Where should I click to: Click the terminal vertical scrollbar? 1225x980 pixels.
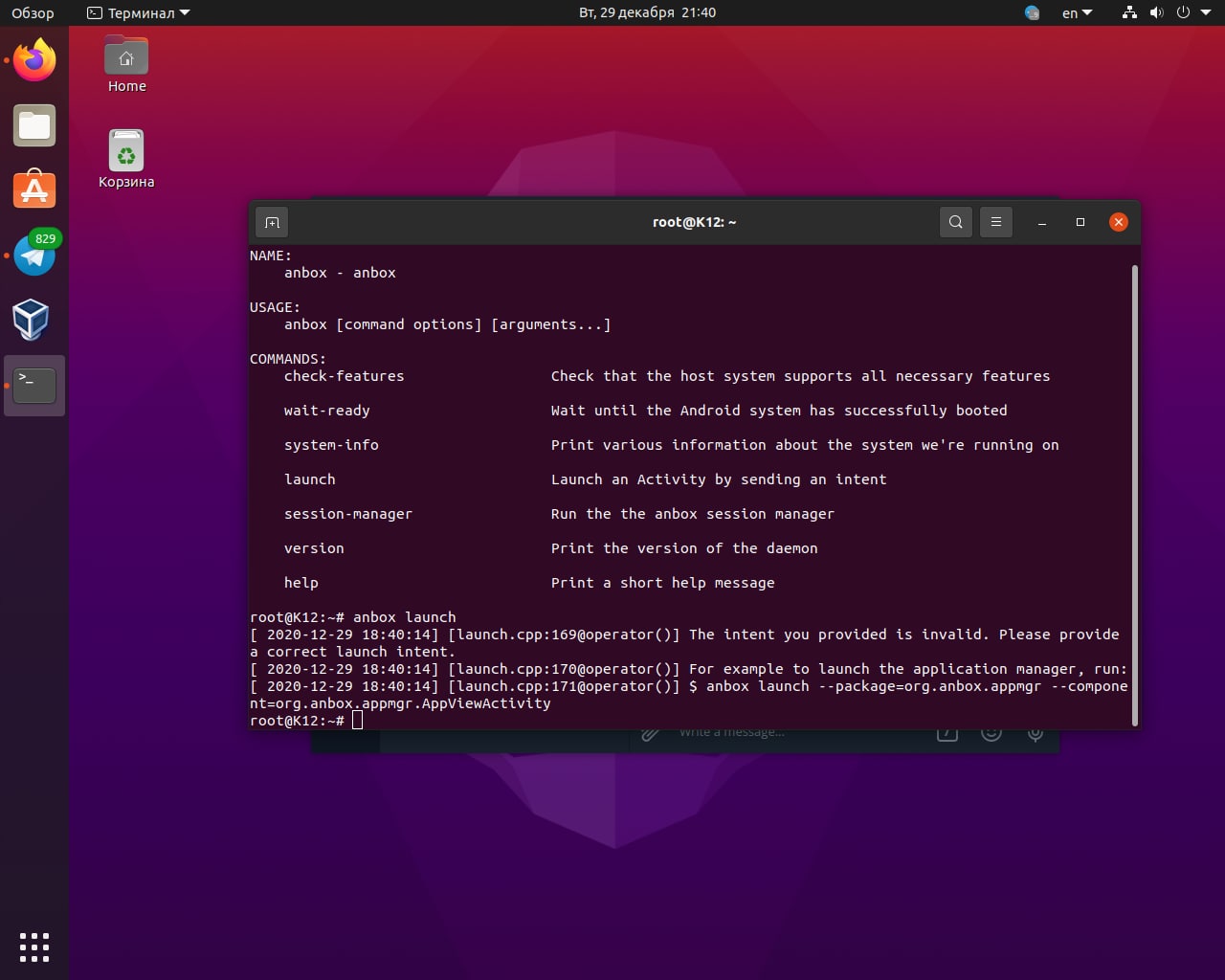tap(1135, 494)
